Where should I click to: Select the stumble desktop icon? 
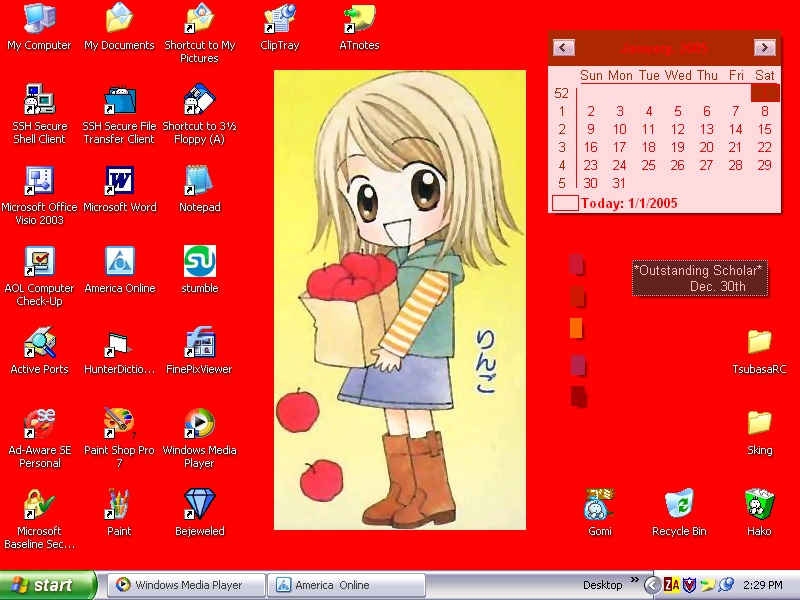point(199,261)
